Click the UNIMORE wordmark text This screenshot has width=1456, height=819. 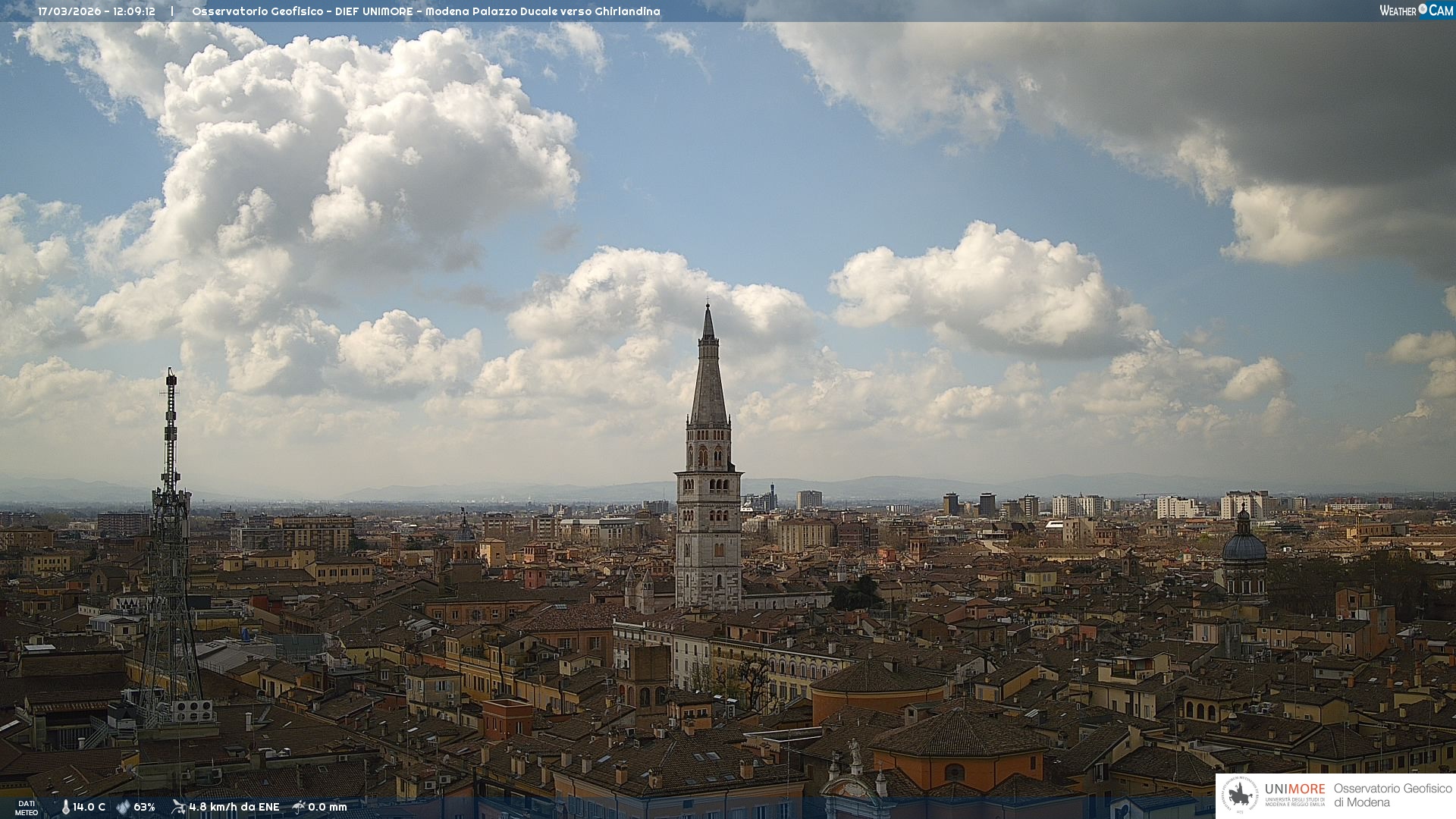(1294, 789)
